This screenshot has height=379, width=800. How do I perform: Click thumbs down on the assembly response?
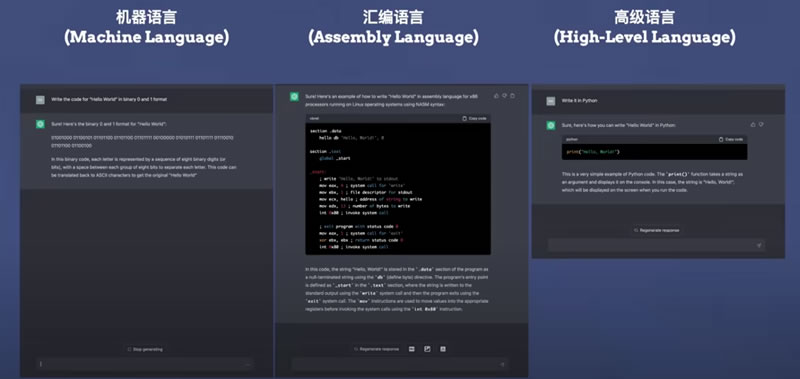(x=504, y=95)
